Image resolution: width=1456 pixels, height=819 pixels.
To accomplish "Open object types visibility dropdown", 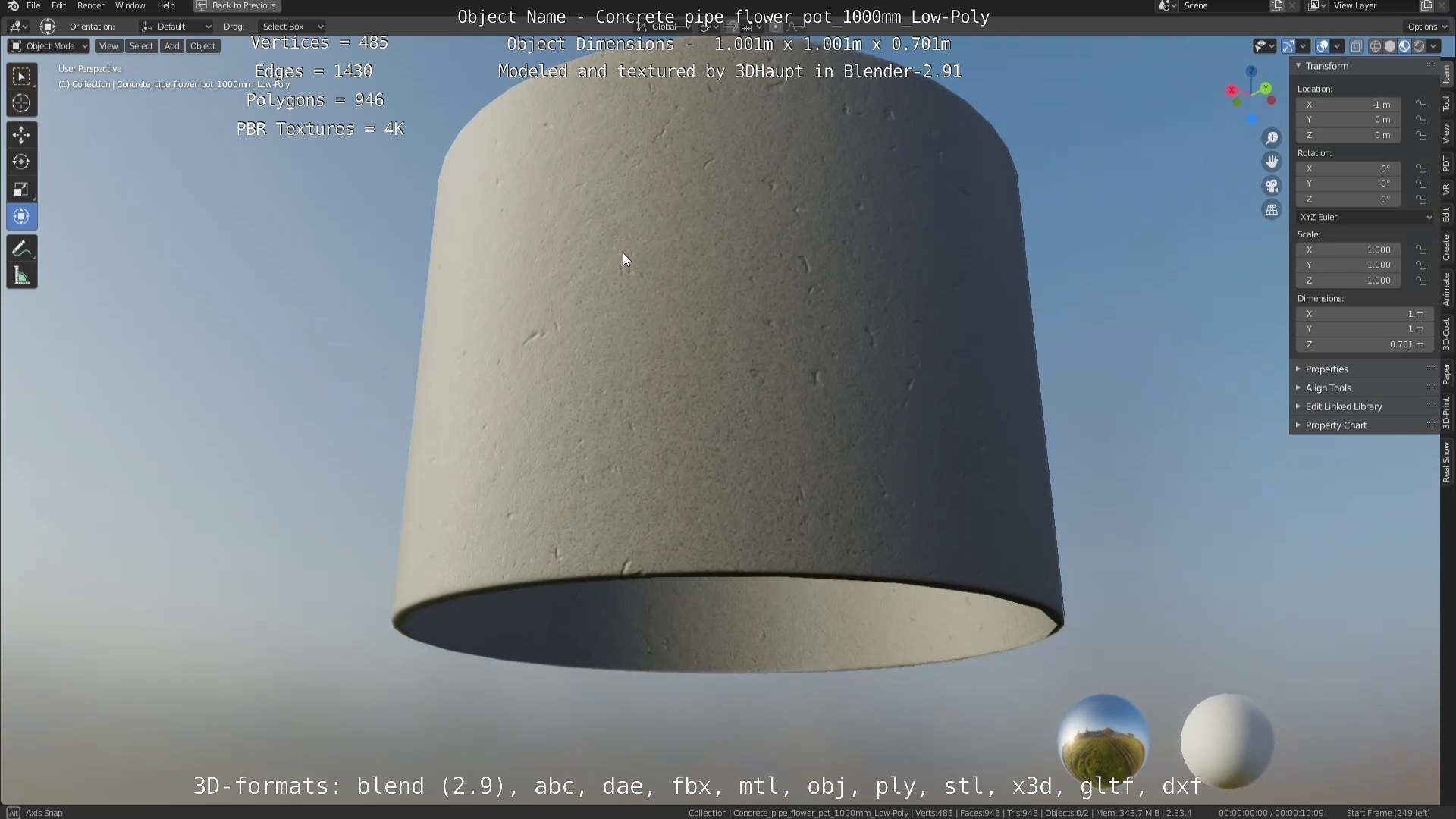I will pos(1263,46).
